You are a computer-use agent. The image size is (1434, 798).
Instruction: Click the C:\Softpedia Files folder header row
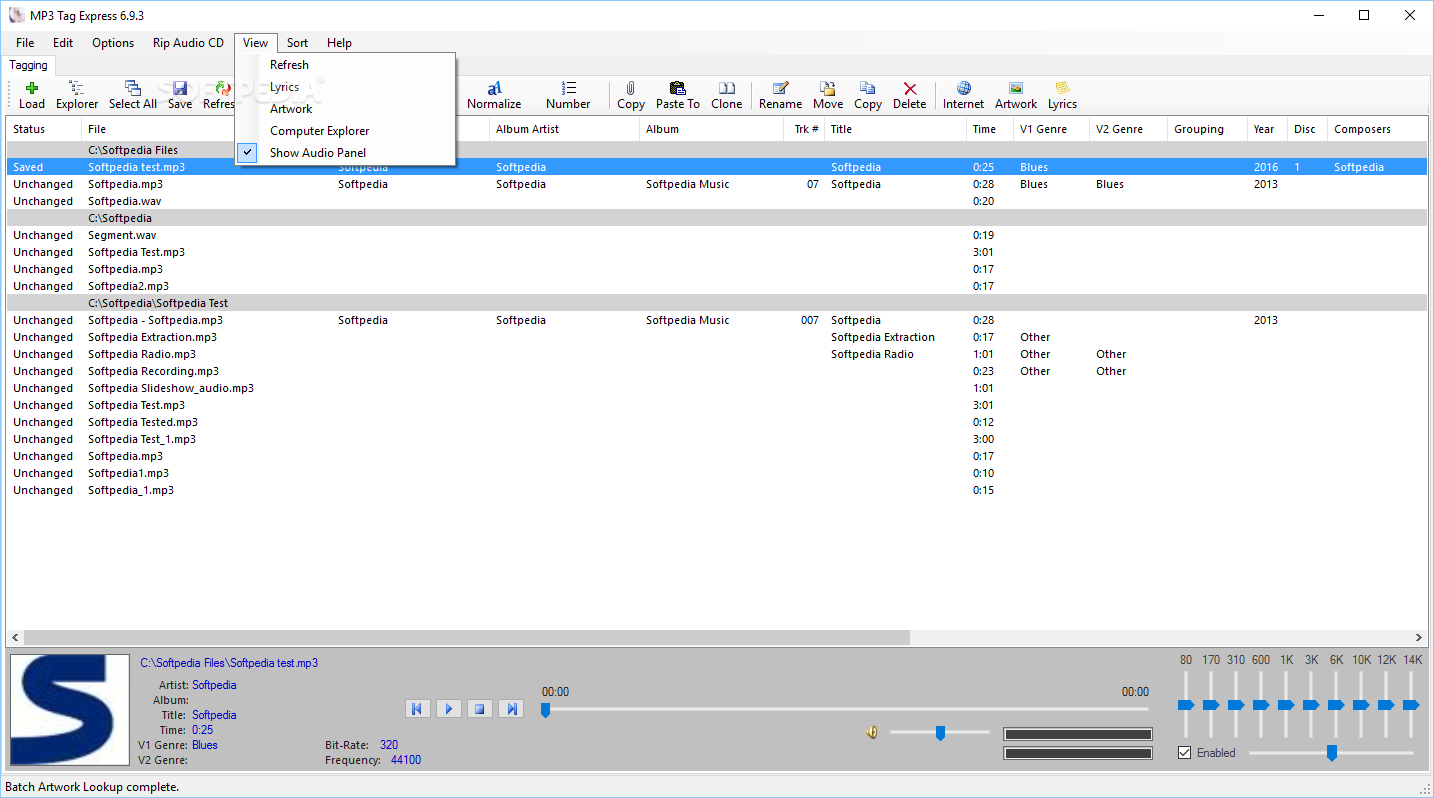(717, 150)
